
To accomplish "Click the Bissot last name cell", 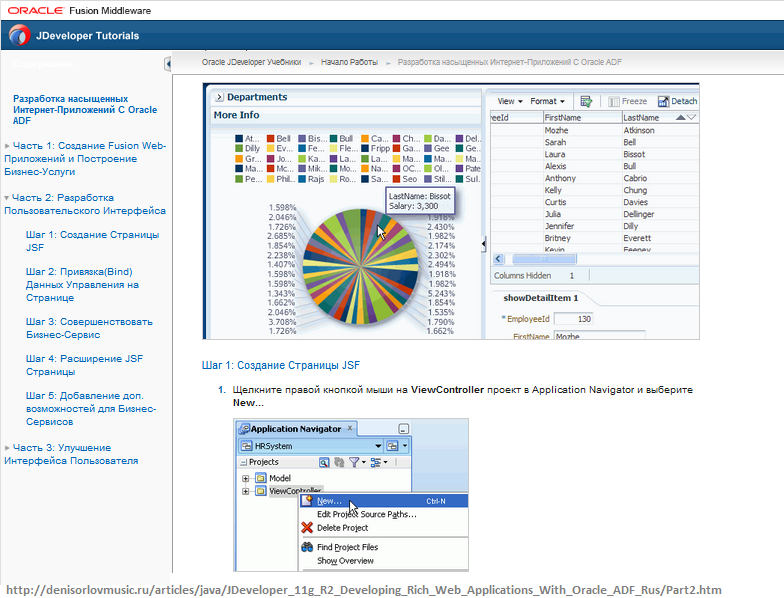I will [x=634, y=154].
